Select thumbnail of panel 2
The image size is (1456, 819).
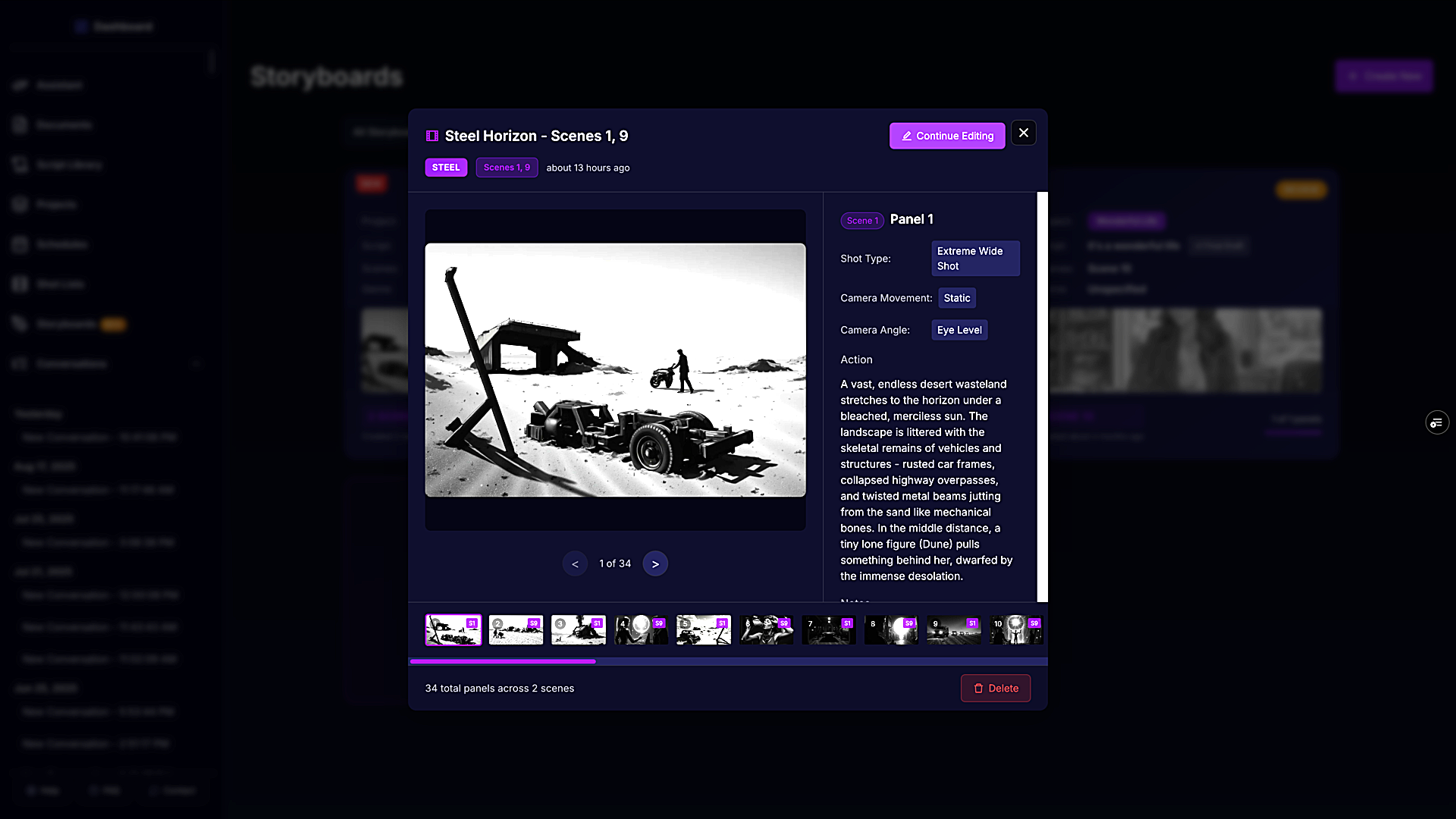516,630
